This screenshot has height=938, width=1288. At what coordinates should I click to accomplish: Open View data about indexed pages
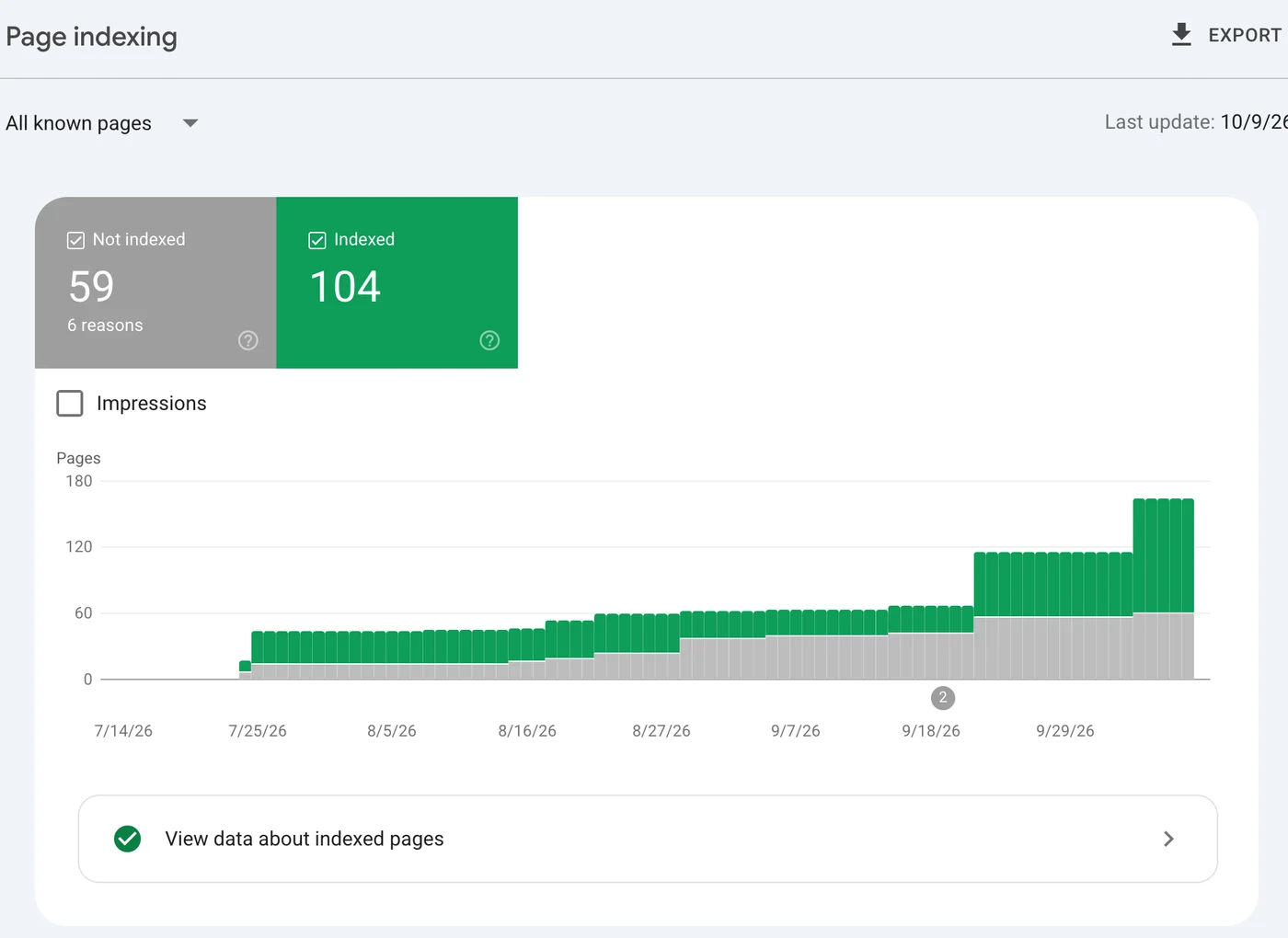(x=648, y=839)
